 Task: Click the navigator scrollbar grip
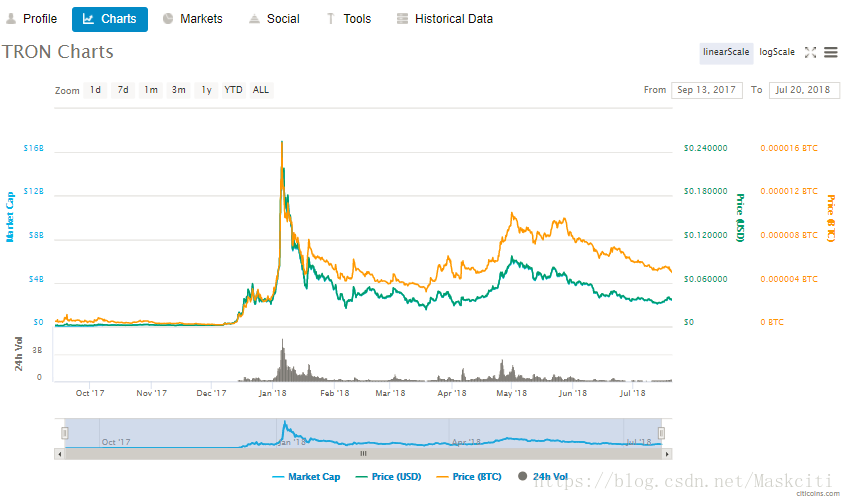click(363, 454)
